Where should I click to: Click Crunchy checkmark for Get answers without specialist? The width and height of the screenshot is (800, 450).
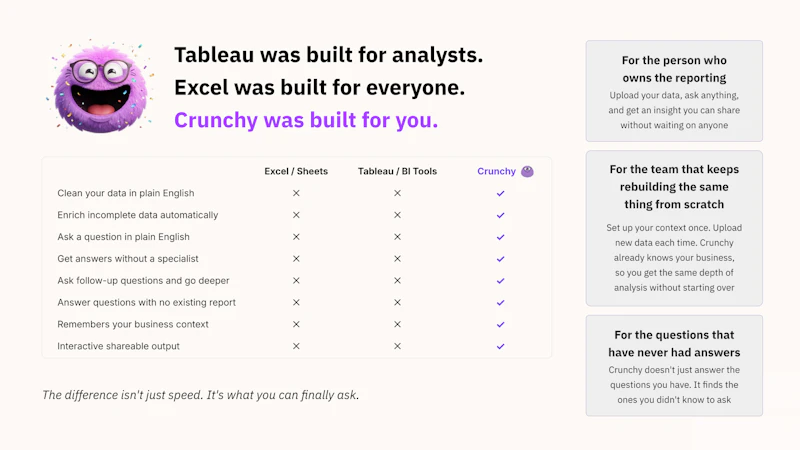pyautogui.click(x=501, y=259)
